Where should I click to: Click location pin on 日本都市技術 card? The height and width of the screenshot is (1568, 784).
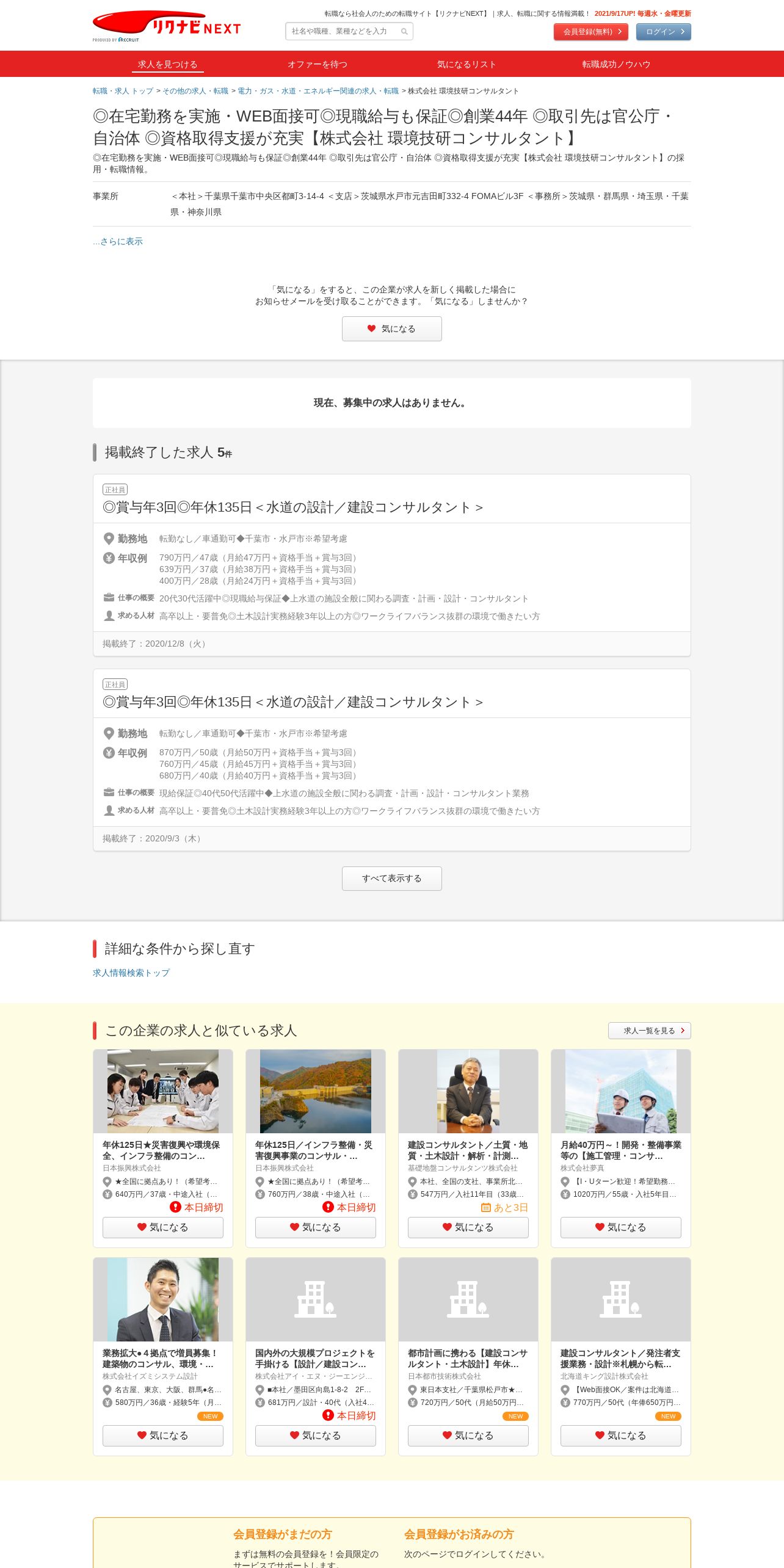[x=413, y=1390]
